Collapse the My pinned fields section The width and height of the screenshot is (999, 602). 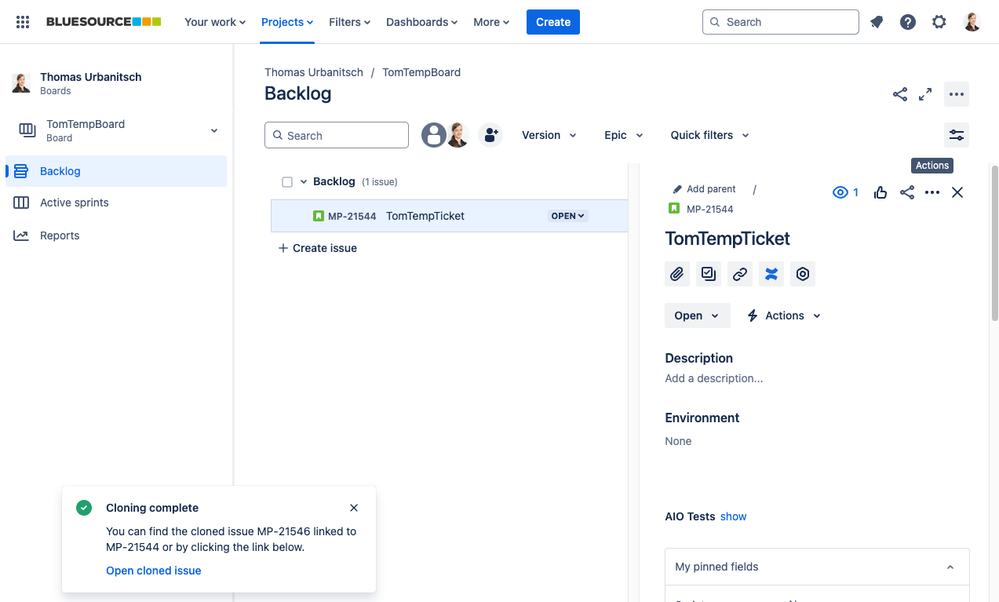click(x=949, y=567)
